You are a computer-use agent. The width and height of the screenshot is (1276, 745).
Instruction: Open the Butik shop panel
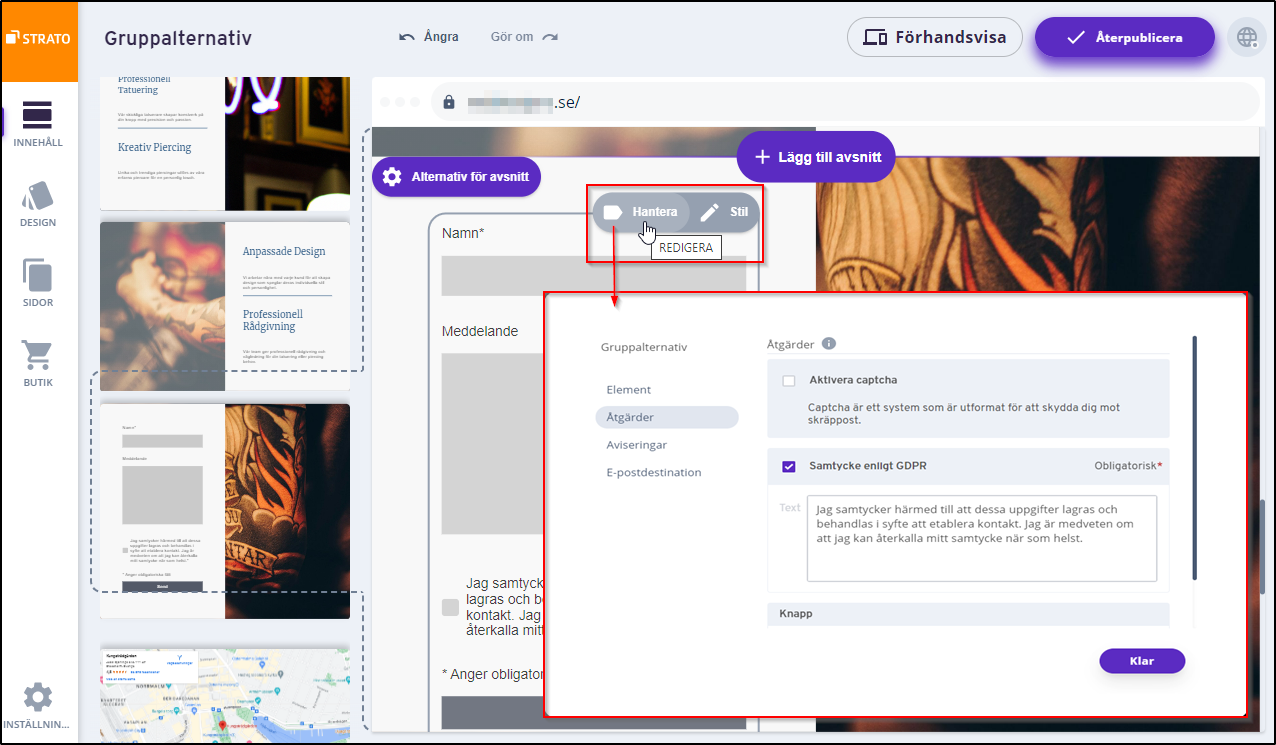coord(38,363)
